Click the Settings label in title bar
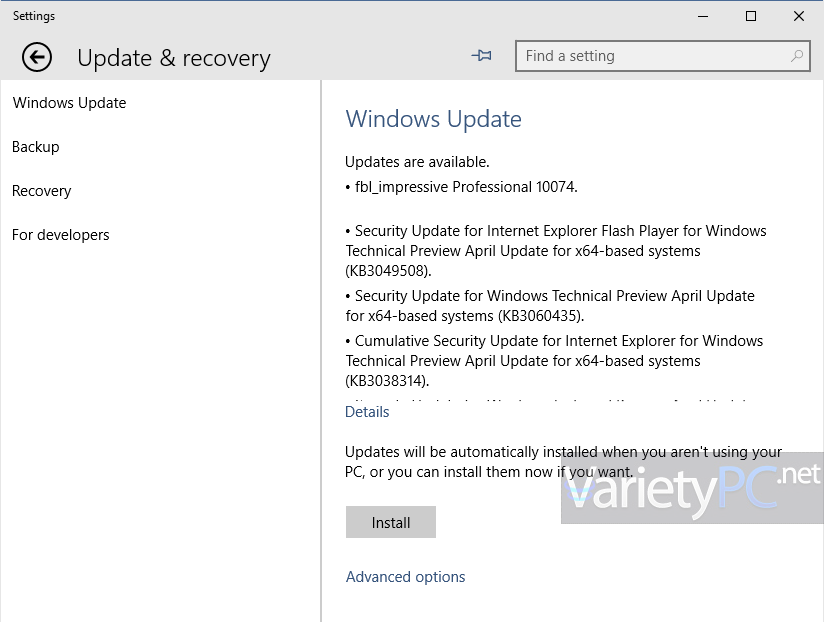The image size is (824, 622). 33,16
